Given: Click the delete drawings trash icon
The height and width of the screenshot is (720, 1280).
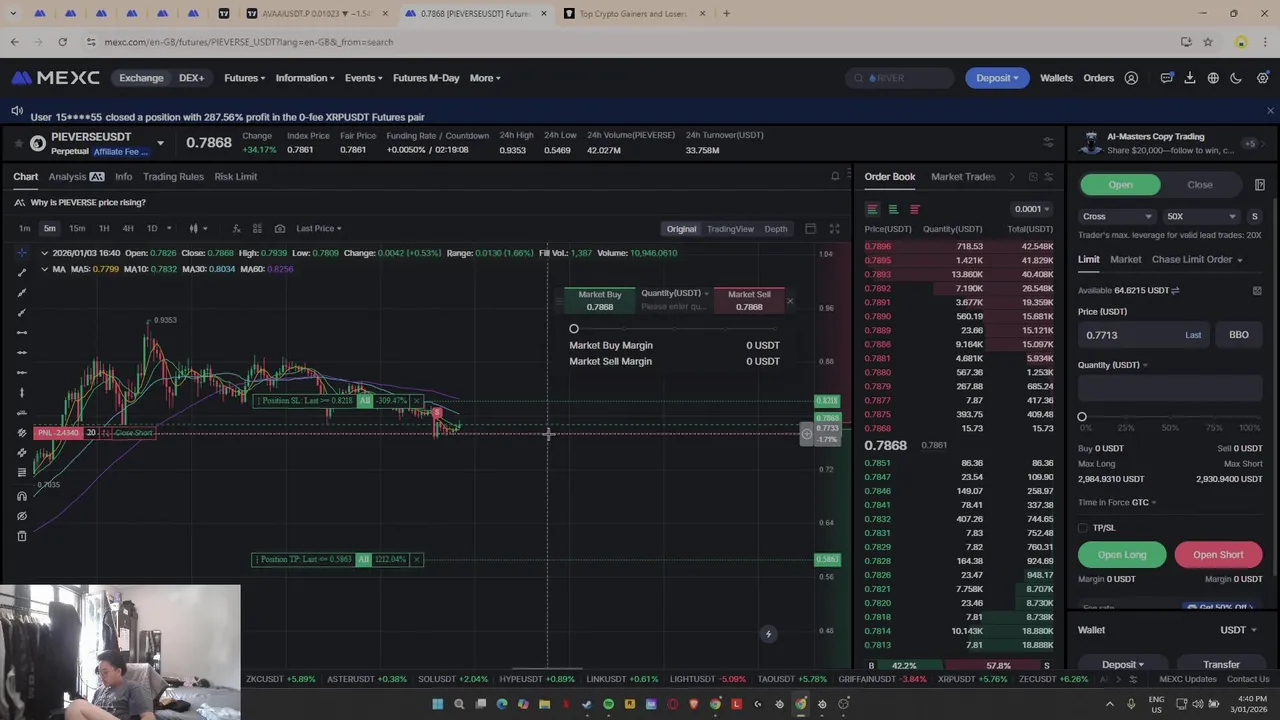Looking at the screenshot, I should click(x=22, y=536).
